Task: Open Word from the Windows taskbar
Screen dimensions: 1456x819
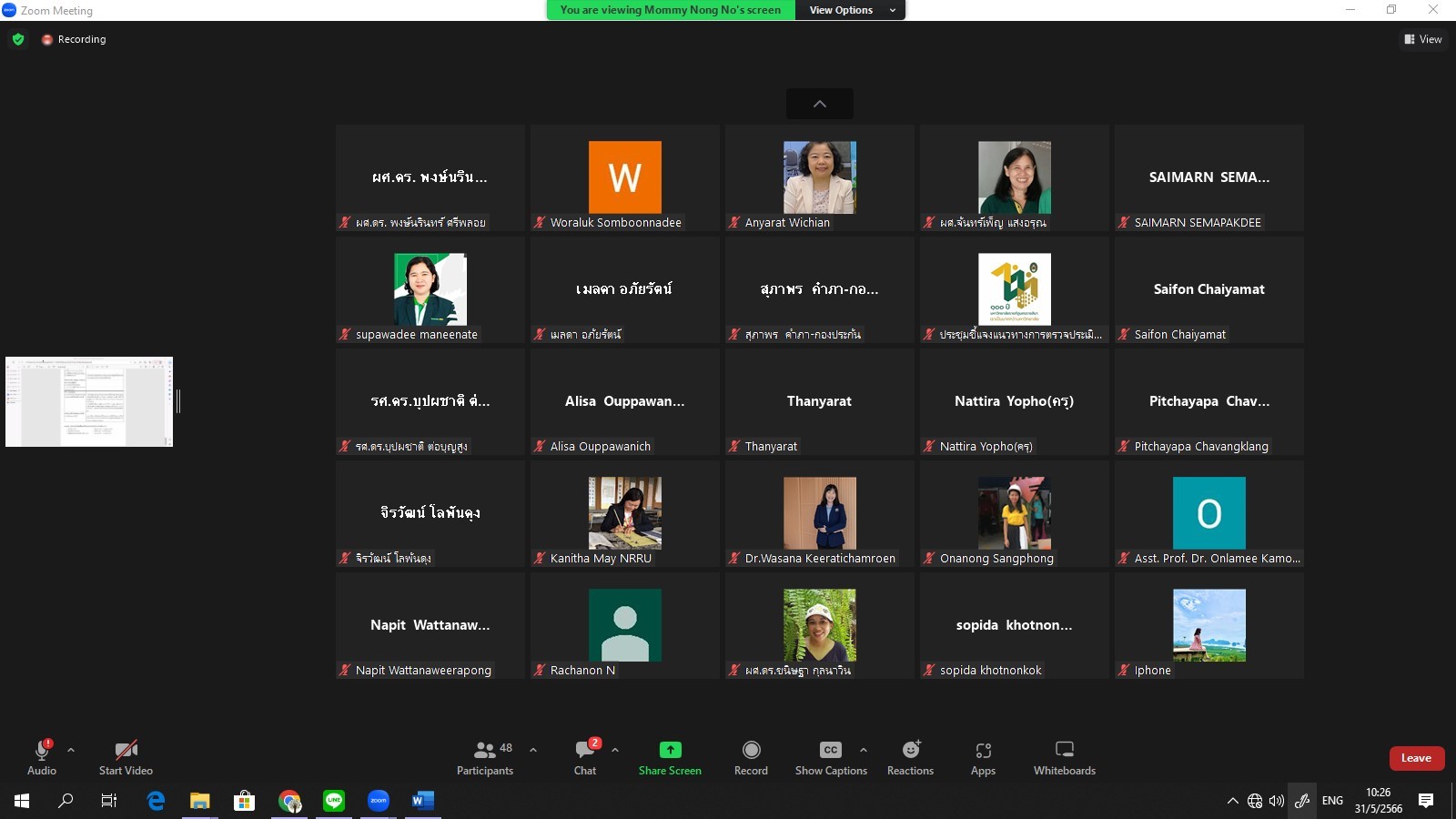Action: point(422,801)
